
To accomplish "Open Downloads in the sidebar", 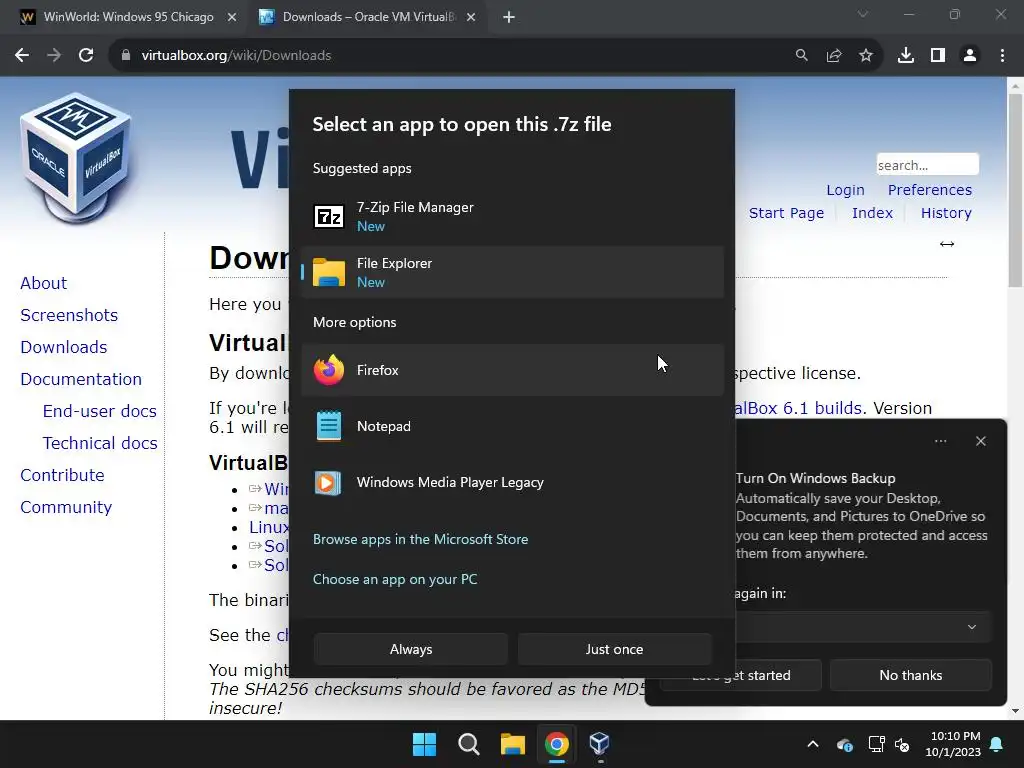I will [x=64, y=347].
